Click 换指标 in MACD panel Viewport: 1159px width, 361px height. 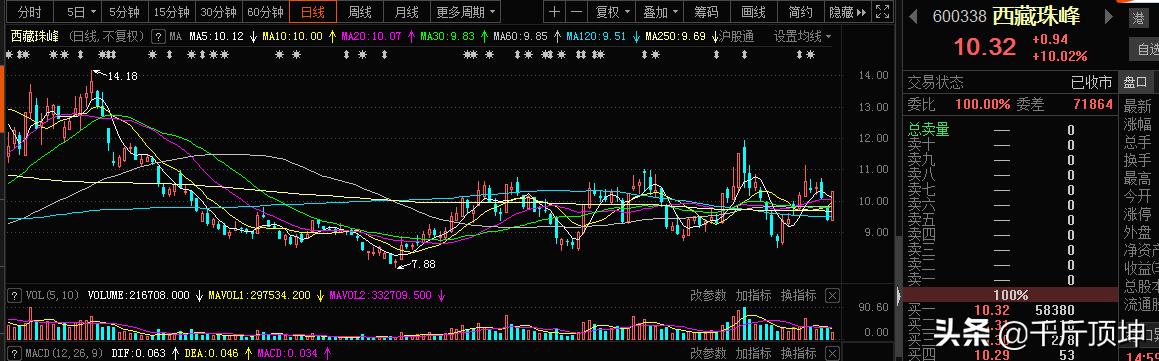click(799, 354)
